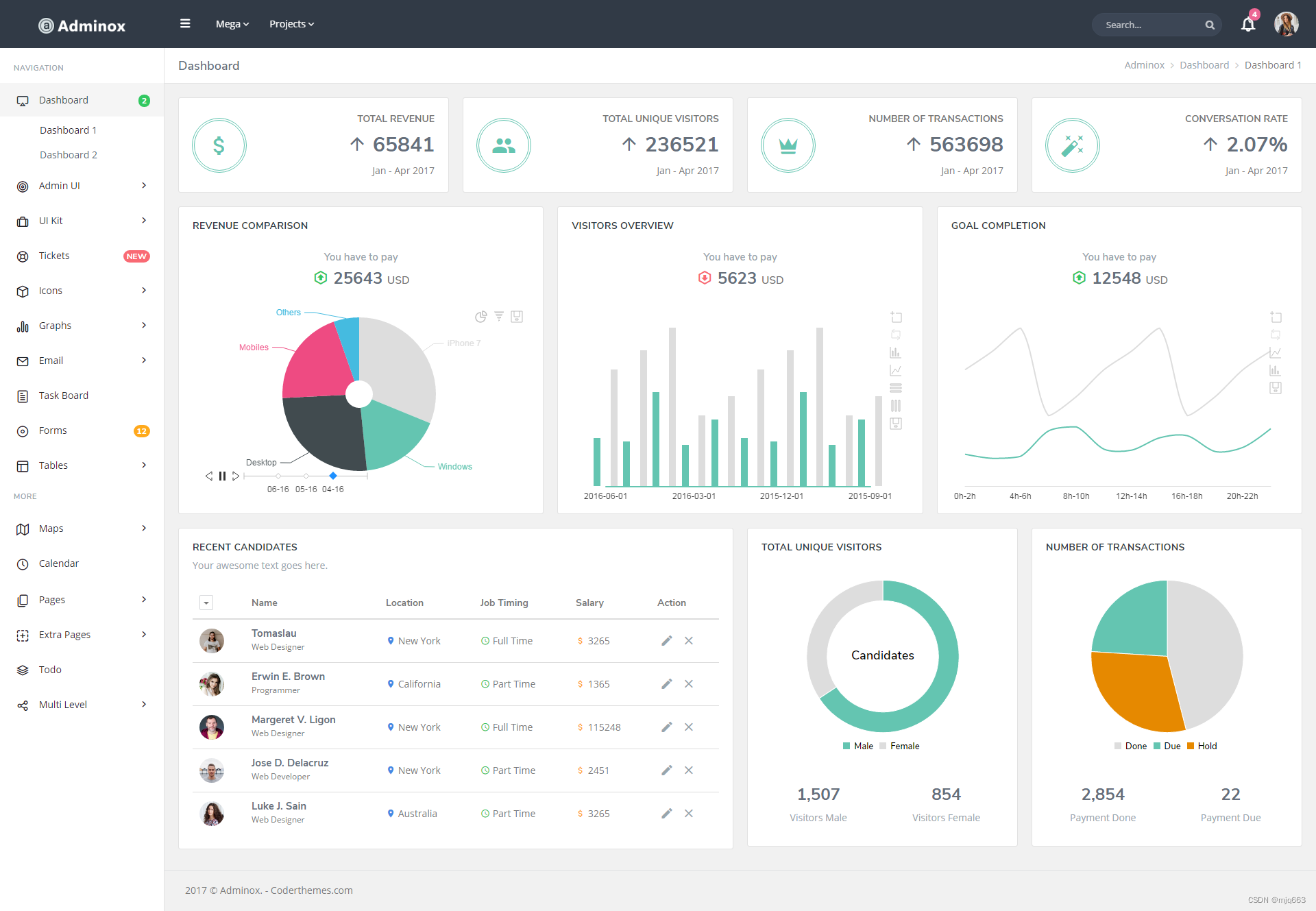This screenshot has height=911, width=1316.
Task: Edit Tomaslau's row with pencil icon
Action: click(666, 640)
